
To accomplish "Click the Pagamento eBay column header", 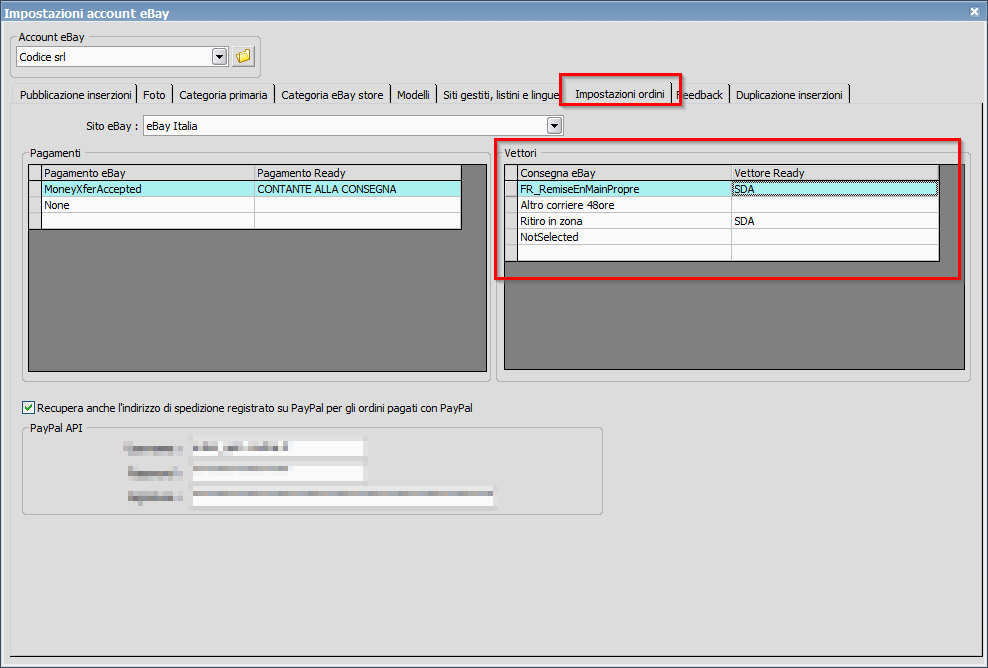I will tap(148, 173).
